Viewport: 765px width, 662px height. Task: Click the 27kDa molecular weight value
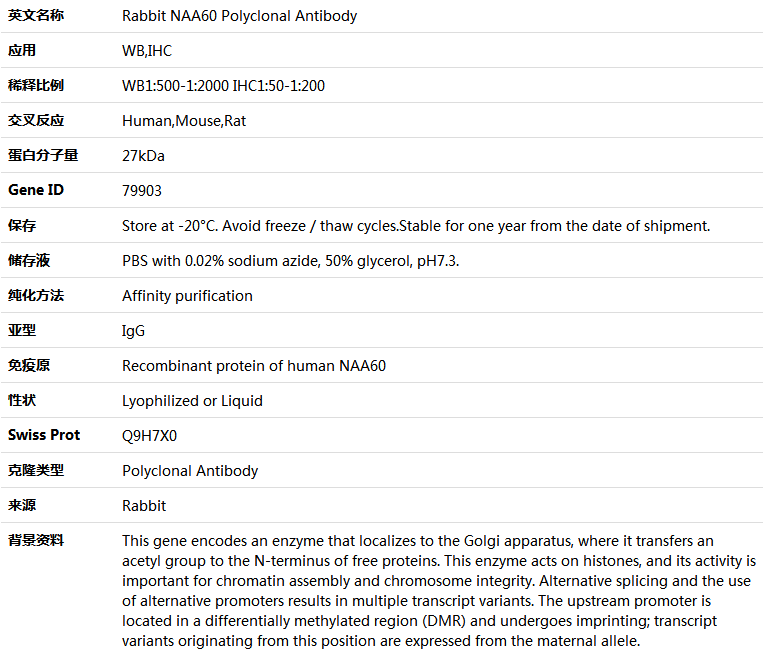143,156
